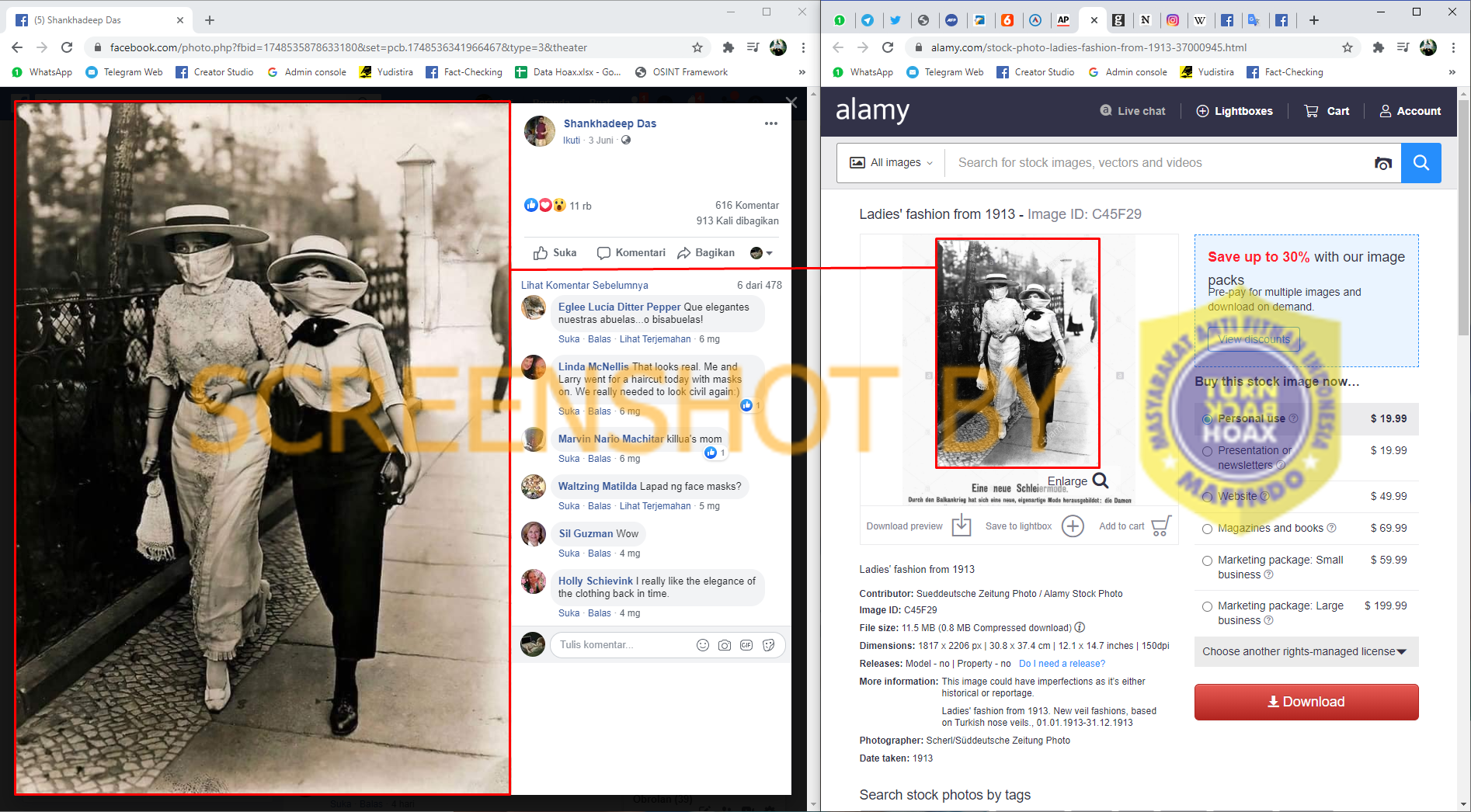Select Marketing package: Large business option
Image resolution: width=1471 pixels, height=812 pixels.
pos(1207,606)
